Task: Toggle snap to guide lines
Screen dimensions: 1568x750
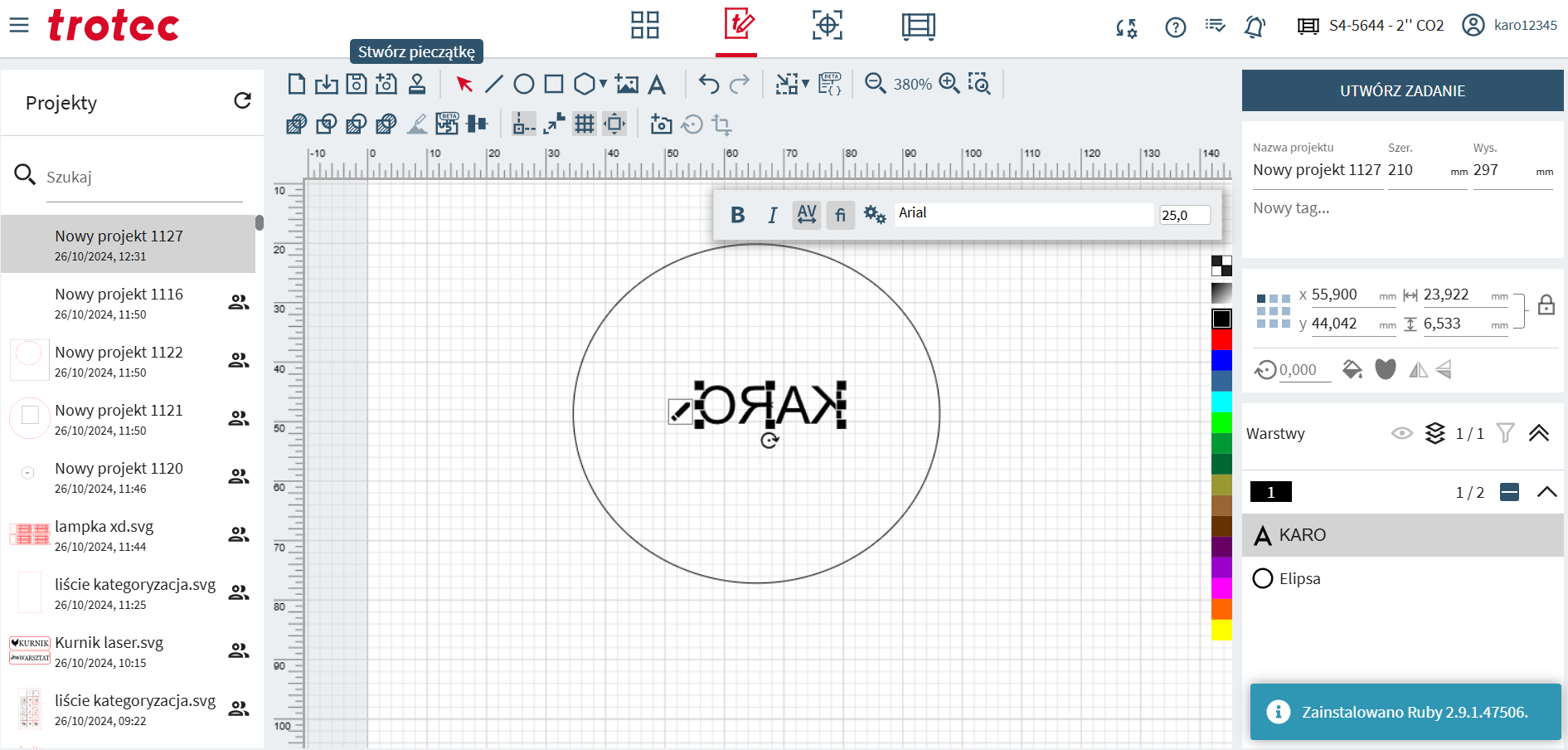Action: click(x=524, y=124)
